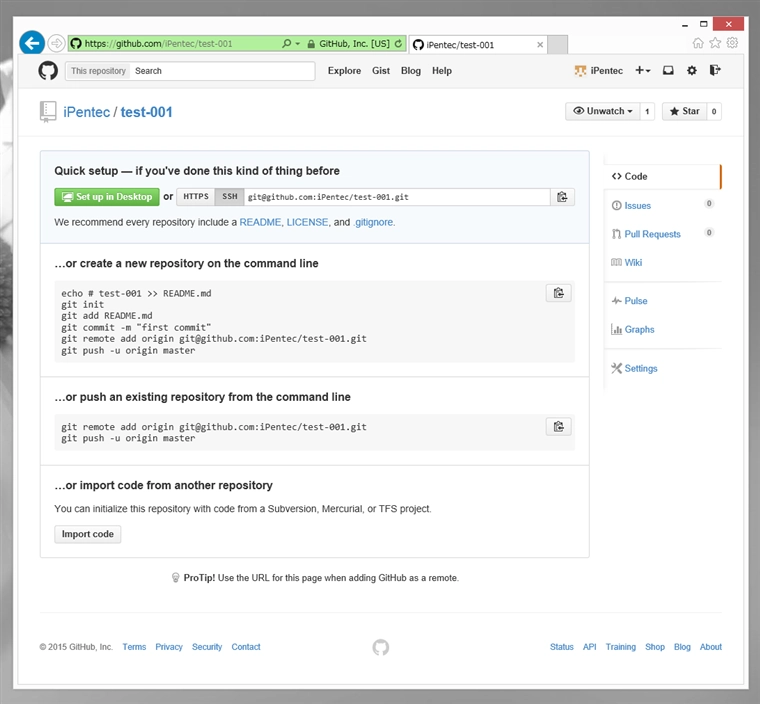Screen dimensions: 760x704
Task: Open the plus create-new dropdown
Action: pos(642,71)
